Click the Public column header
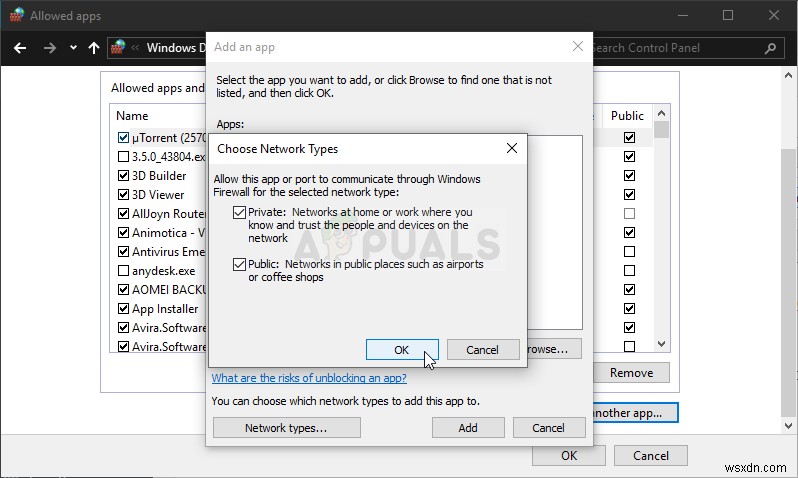Screen dimensions: 798x478 click(628, 116)
